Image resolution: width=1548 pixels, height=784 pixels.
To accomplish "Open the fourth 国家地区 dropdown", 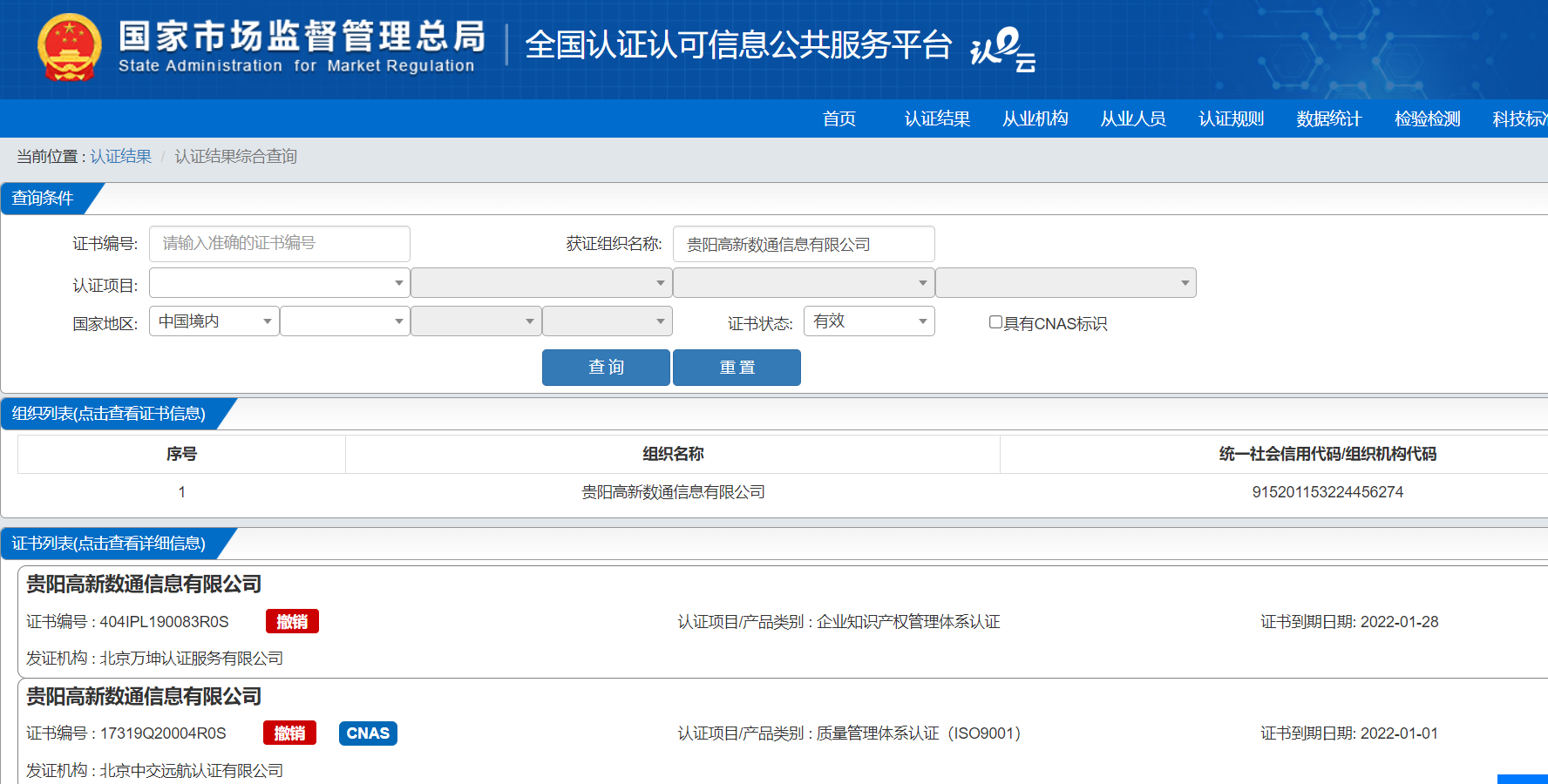I will pyautogui.click(x=608, y=321).
